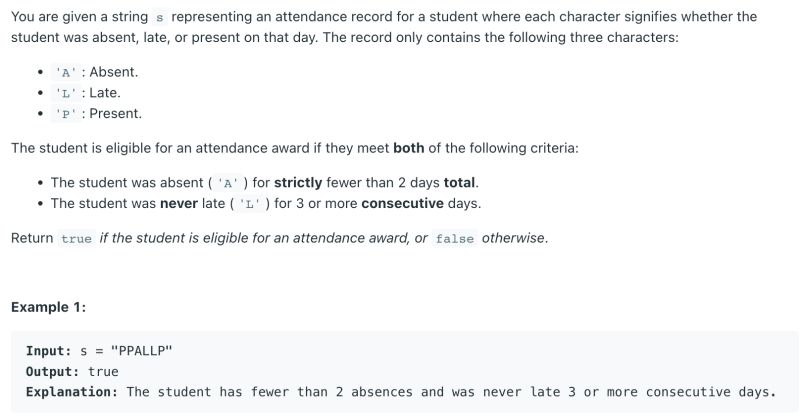Click the true value after Output
800x420 pixels.
(103, 372)
